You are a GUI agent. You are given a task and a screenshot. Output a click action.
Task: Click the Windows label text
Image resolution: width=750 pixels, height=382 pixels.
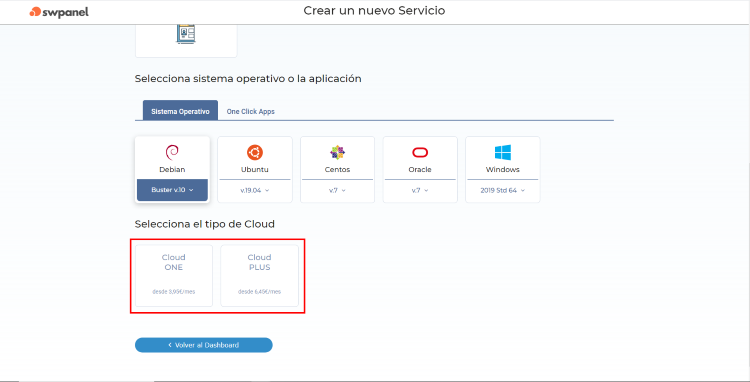click(503, 170)
